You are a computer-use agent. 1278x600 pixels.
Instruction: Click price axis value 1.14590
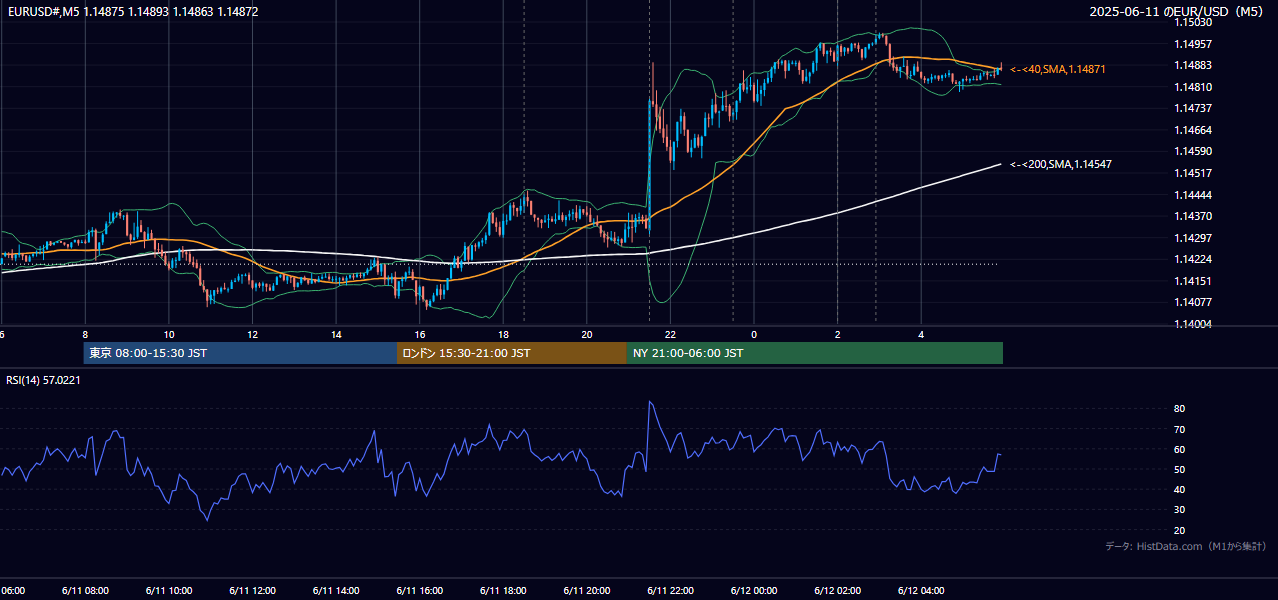pos(1193,151)
